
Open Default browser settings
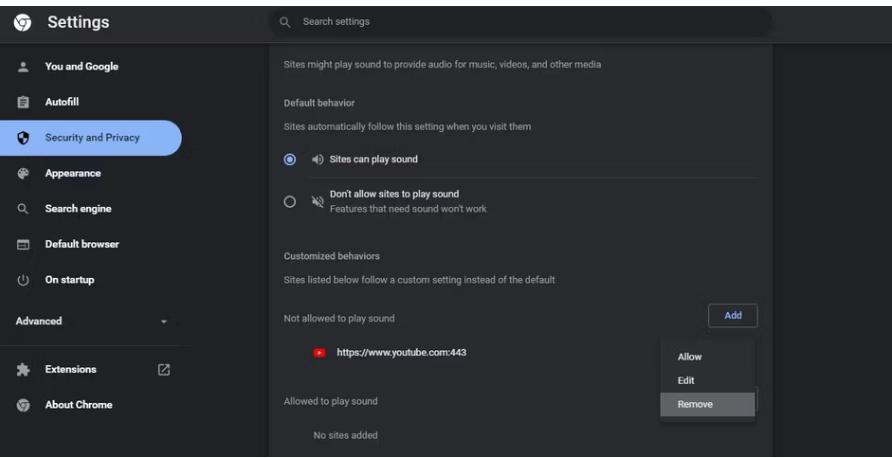[x=82, y=244]
